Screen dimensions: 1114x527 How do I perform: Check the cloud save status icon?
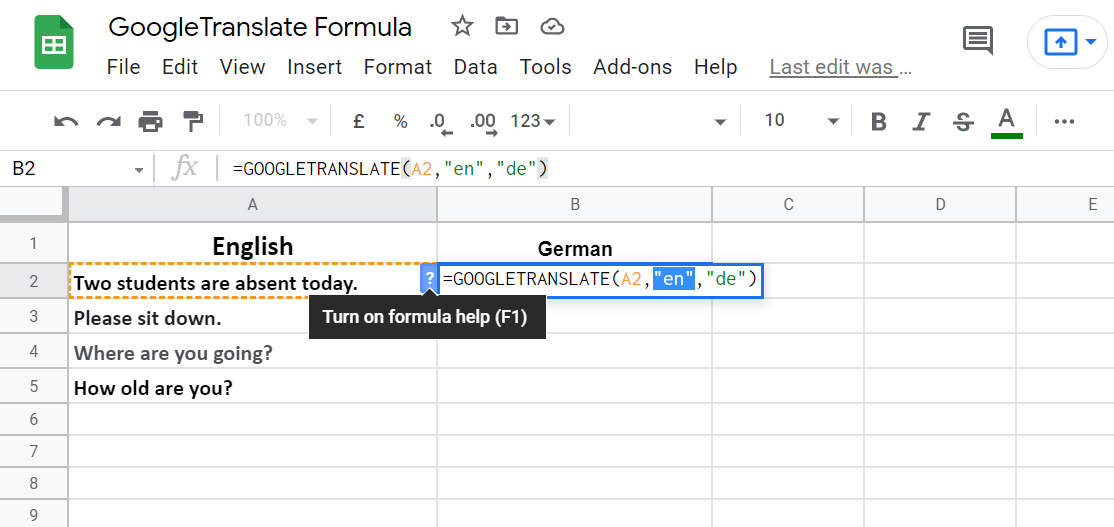[551, 27]
